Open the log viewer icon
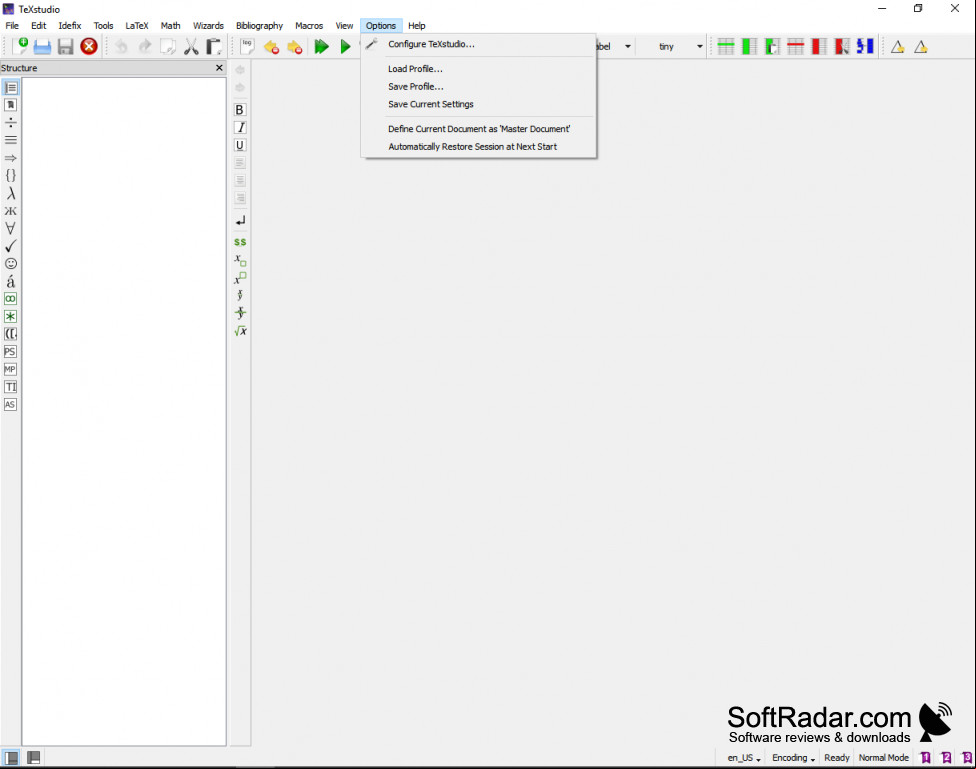Screen dimensions: 976x769 [x=247, y=46]
